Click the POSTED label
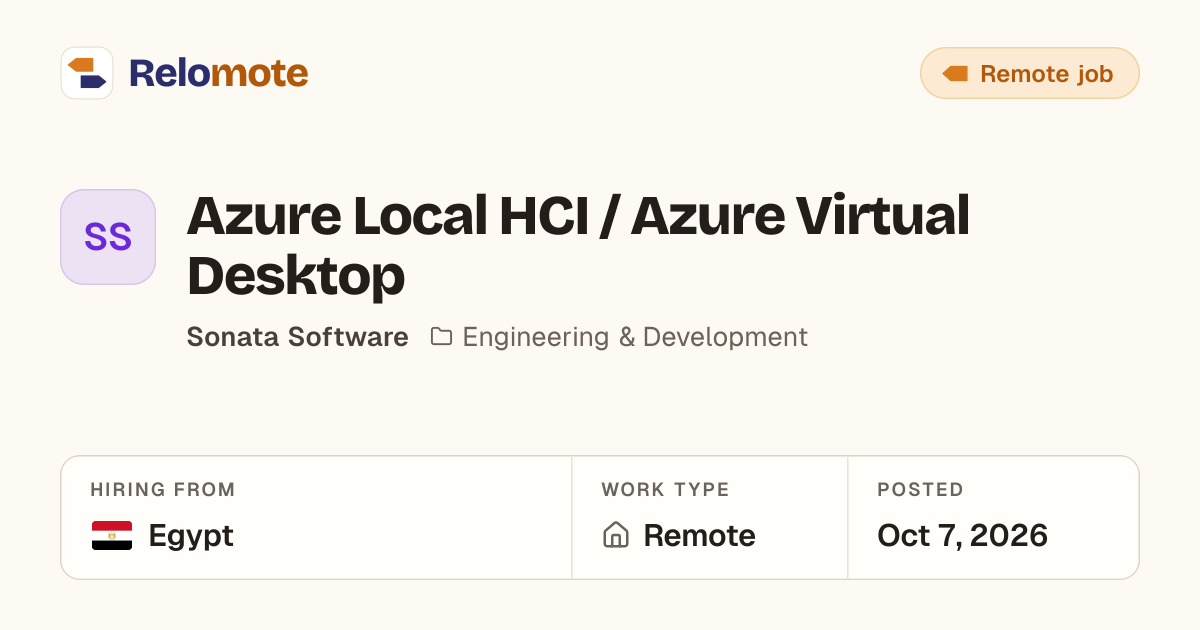The width and height of the screenshot is (1200, 630). point(920,490)
